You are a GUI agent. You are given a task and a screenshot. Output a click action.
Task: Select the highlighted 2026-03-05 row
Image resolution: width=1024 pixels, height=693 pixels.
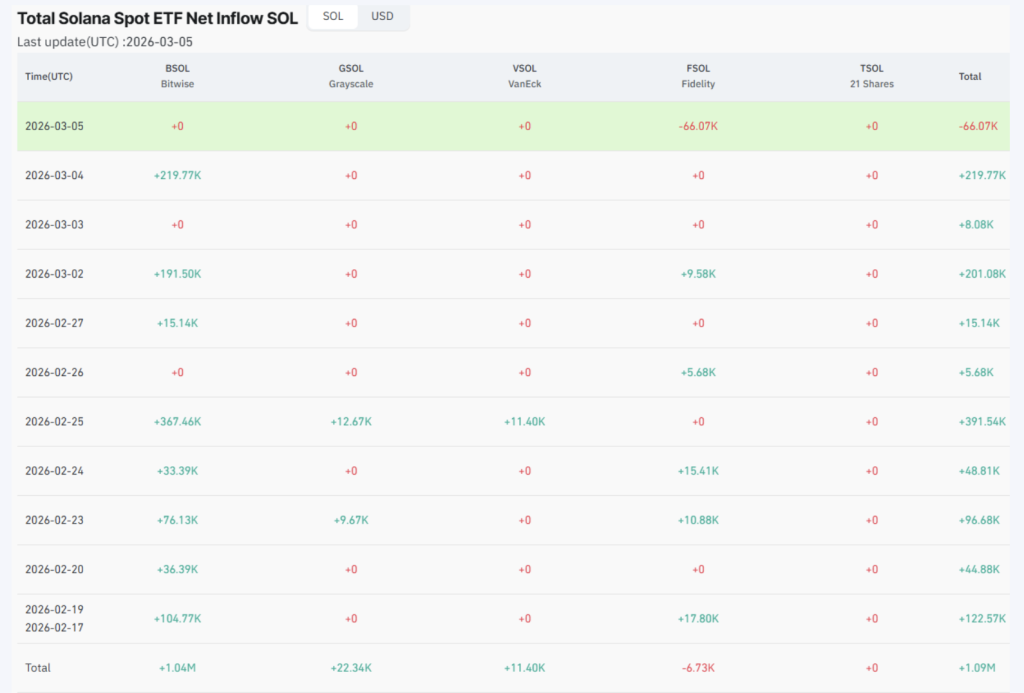[55, 126]
